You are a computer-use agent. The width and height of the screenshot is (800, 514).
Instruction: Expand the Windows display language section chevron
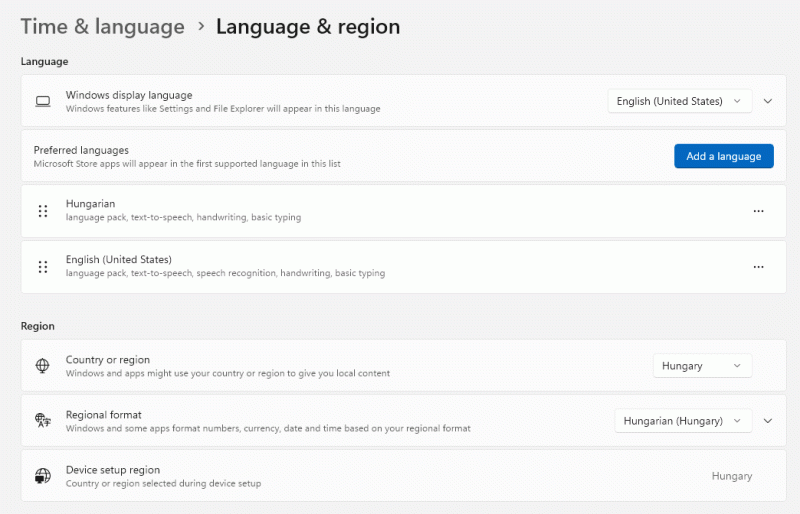pos(768,101)
